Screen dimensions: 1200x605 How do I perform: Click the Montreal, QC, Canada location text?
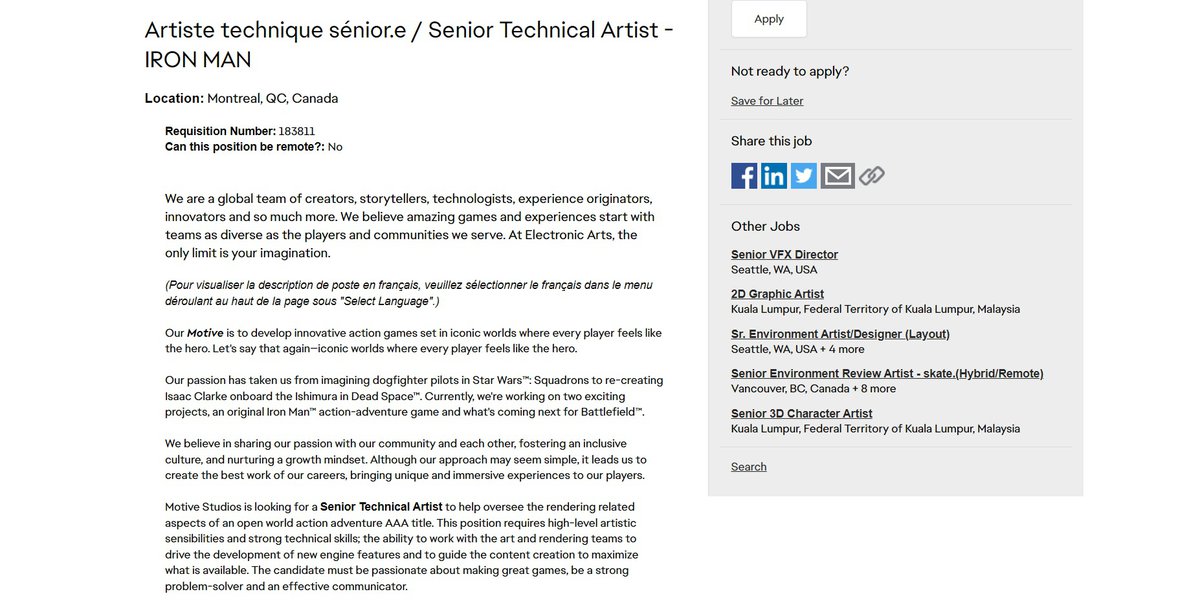(272, 99)
